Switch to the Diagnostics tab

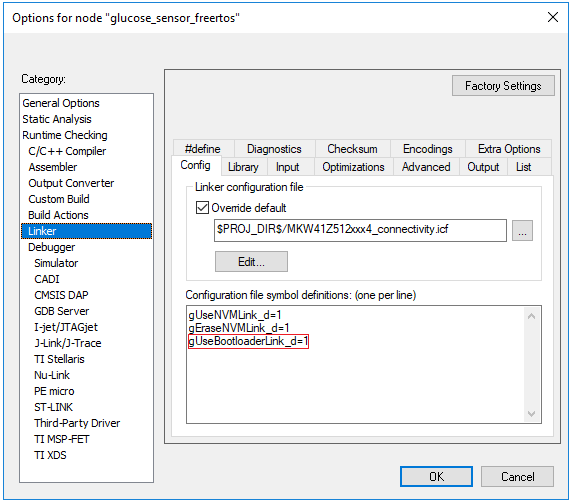click(274, 149)
